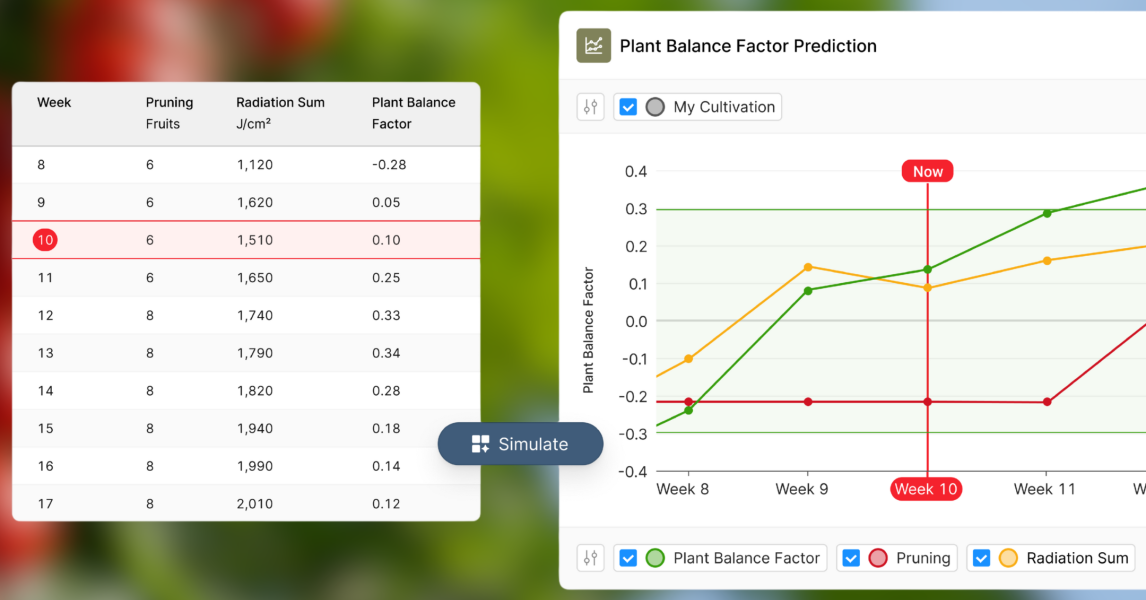Screen dimensions: 1146x600
Task: Click the 0.12 plant balance cell
Action: (x=386, y=504)
